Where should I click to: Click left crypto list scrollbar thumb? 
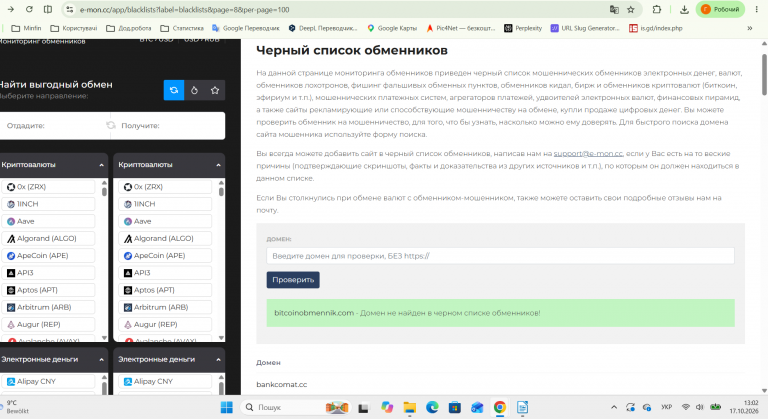tap(104, 192)
